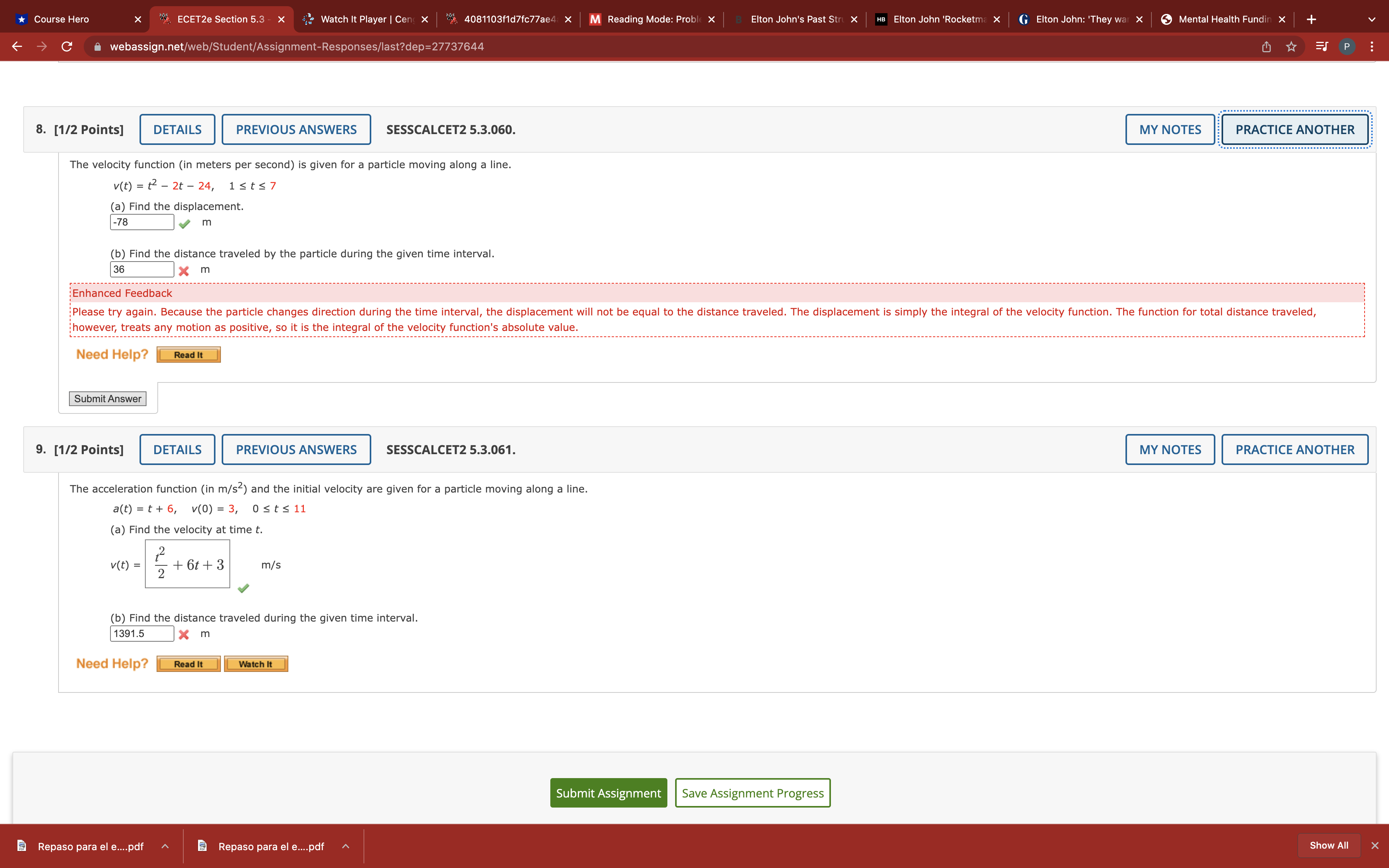
Task: Click the profile avatar P icon
Action: pos(1348,46)
